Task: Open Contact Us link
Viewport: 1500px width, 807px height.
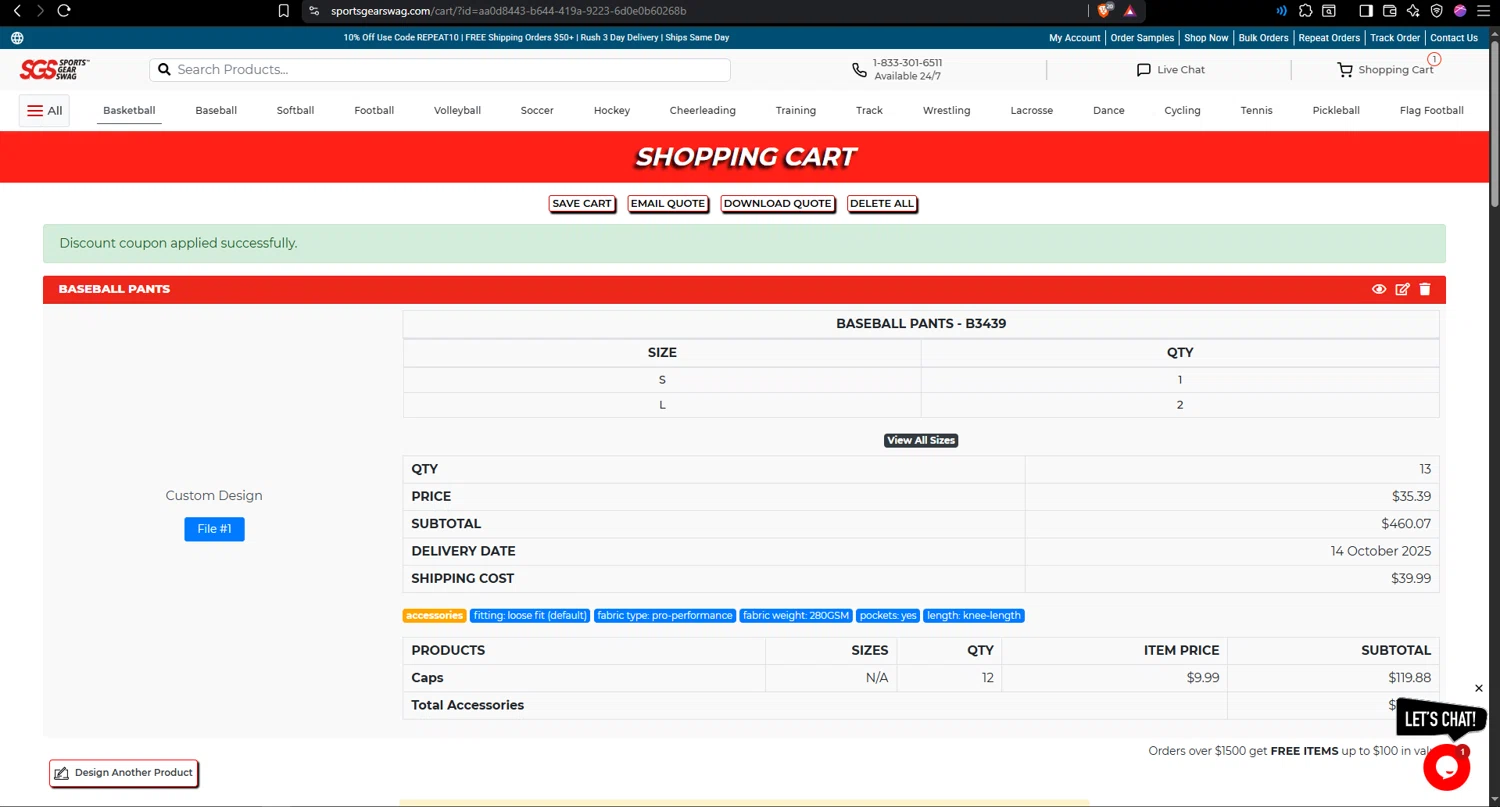Action: [x=1454, y=38]
